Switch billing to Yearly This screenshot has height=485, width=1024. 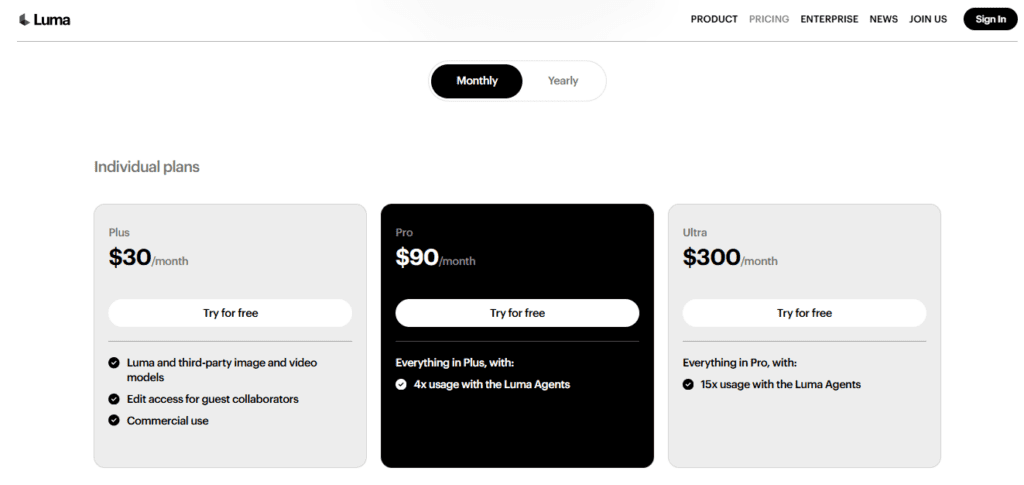pyautogui.click(x=563, y=81)
